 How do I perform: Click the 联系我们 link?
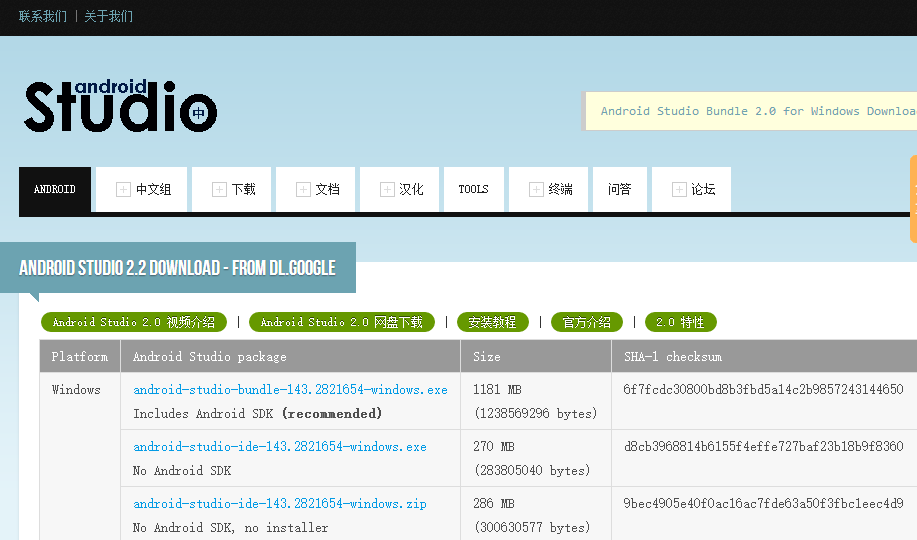pos(43,16)
